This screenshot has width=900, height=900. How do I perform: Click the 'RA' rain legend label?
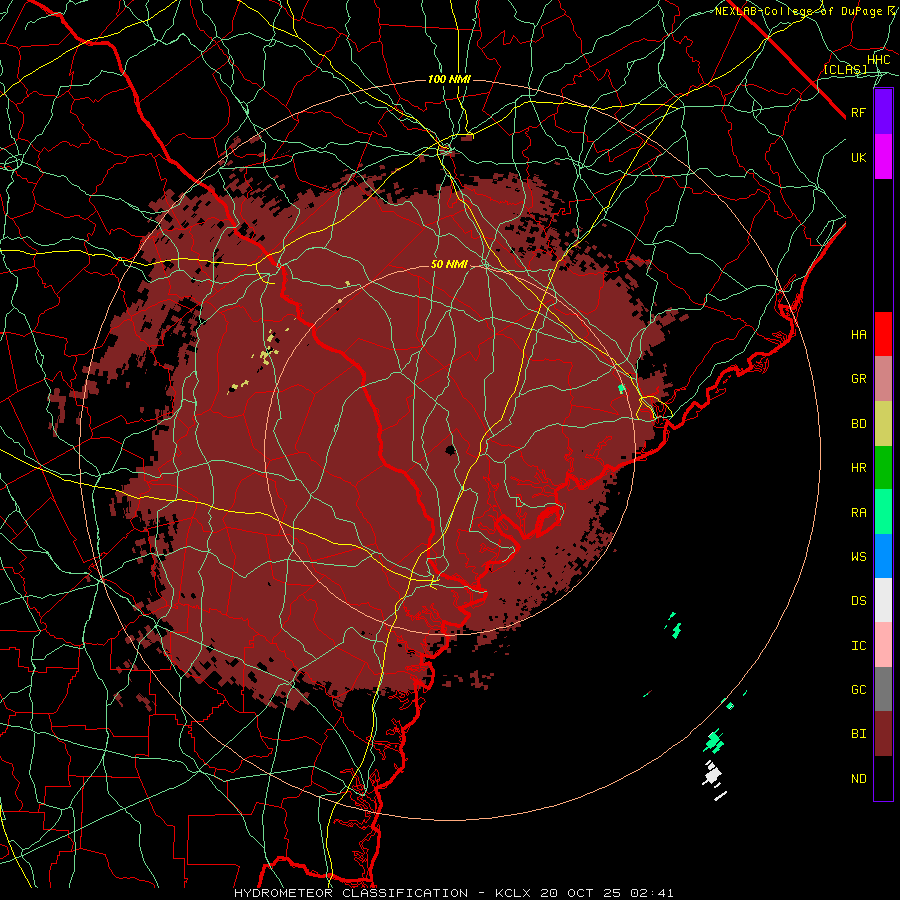[x=859, y=513]
